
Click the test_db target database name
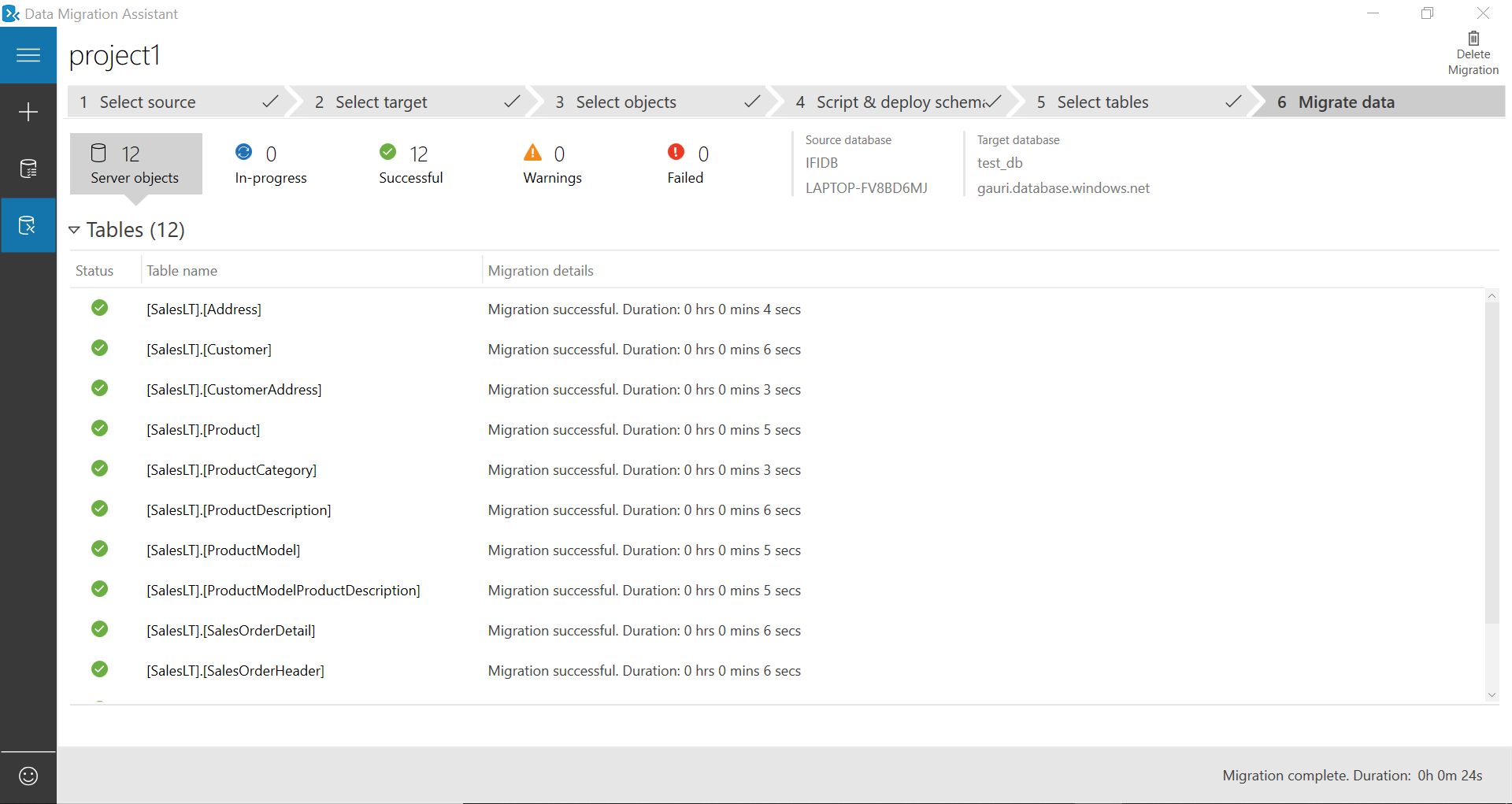1000,163
